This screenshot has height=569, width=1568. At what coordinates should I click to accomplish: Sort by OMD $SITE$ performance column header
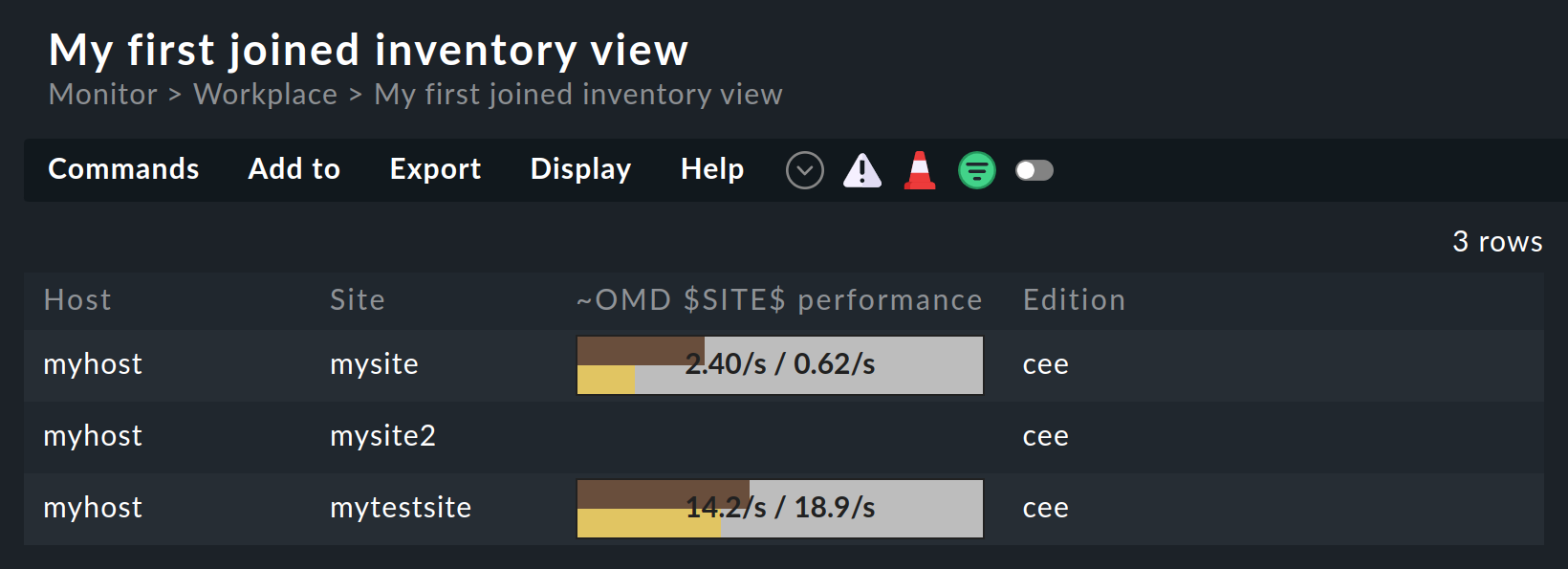(x=779, y=300)
